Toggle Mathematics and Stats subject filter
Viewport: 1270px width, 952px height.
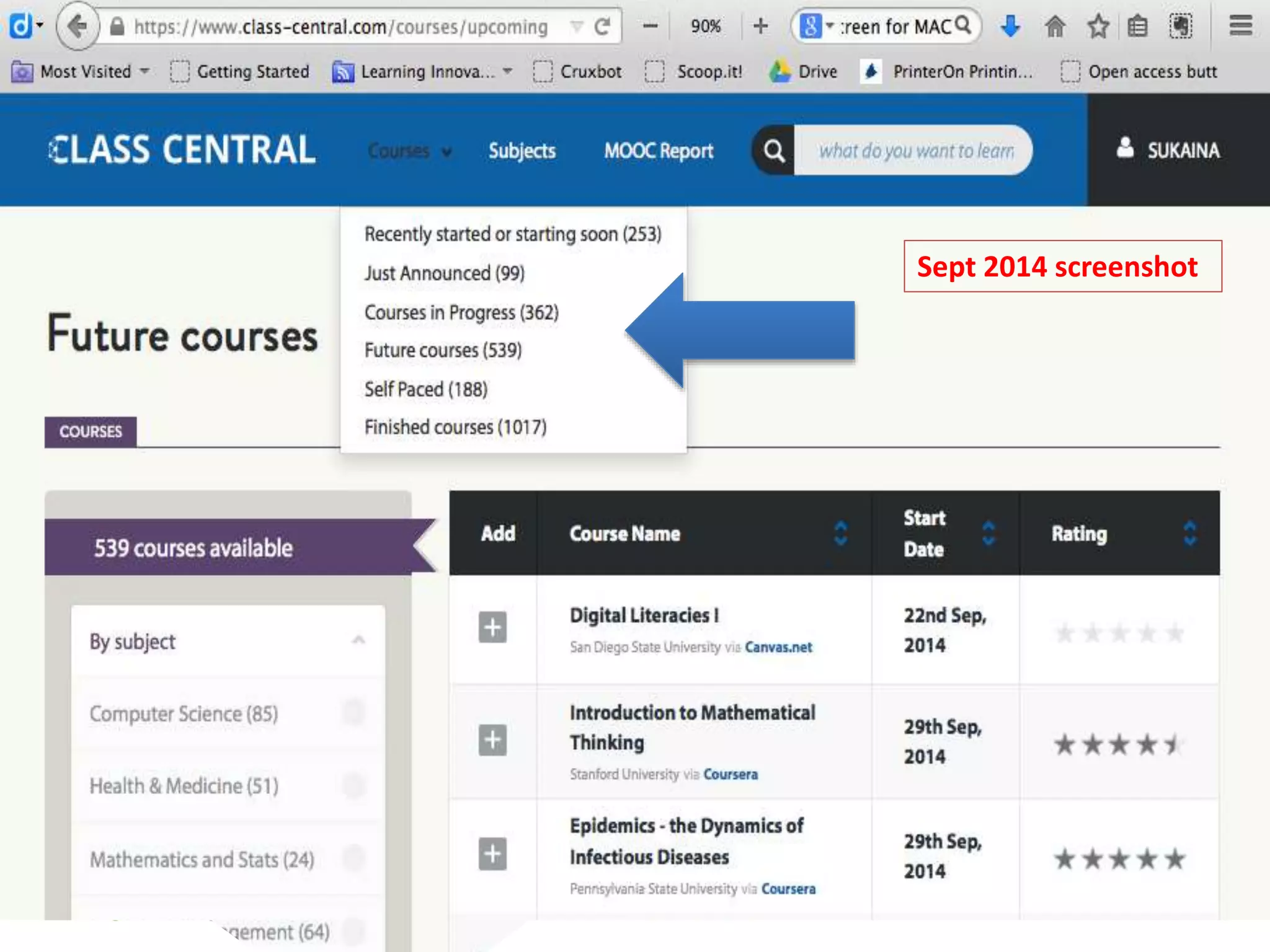(x=354, y=859)
